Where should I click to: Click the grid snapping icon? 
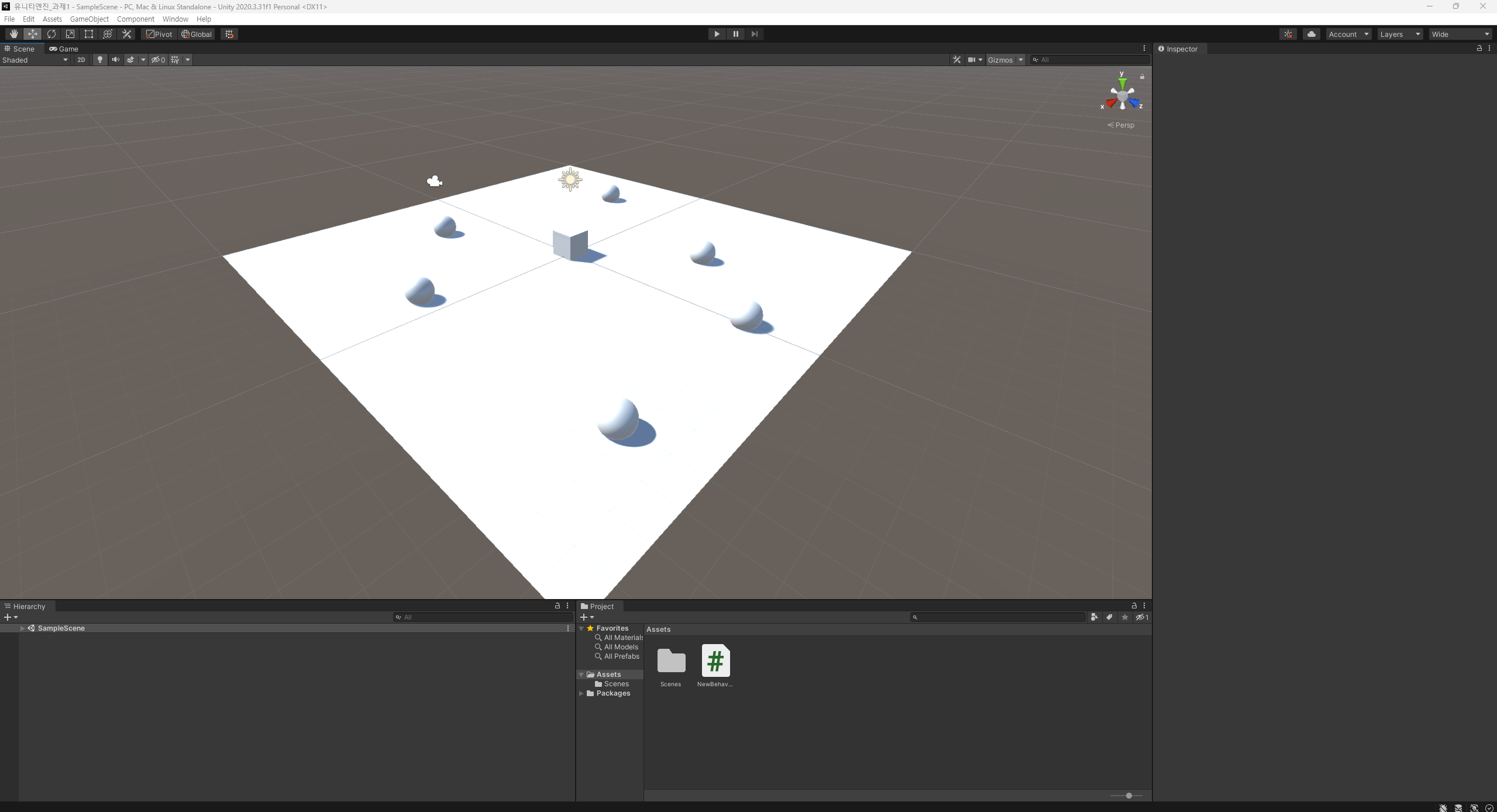[x=229, y=34]
